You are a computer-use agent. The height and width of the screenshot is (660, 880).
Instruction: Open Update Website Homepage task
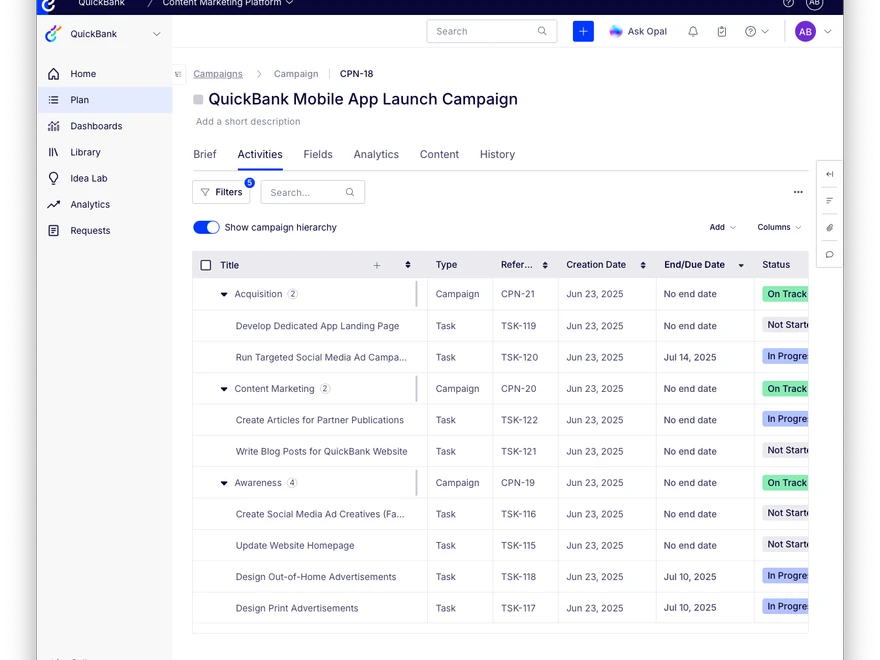[295, 546]
